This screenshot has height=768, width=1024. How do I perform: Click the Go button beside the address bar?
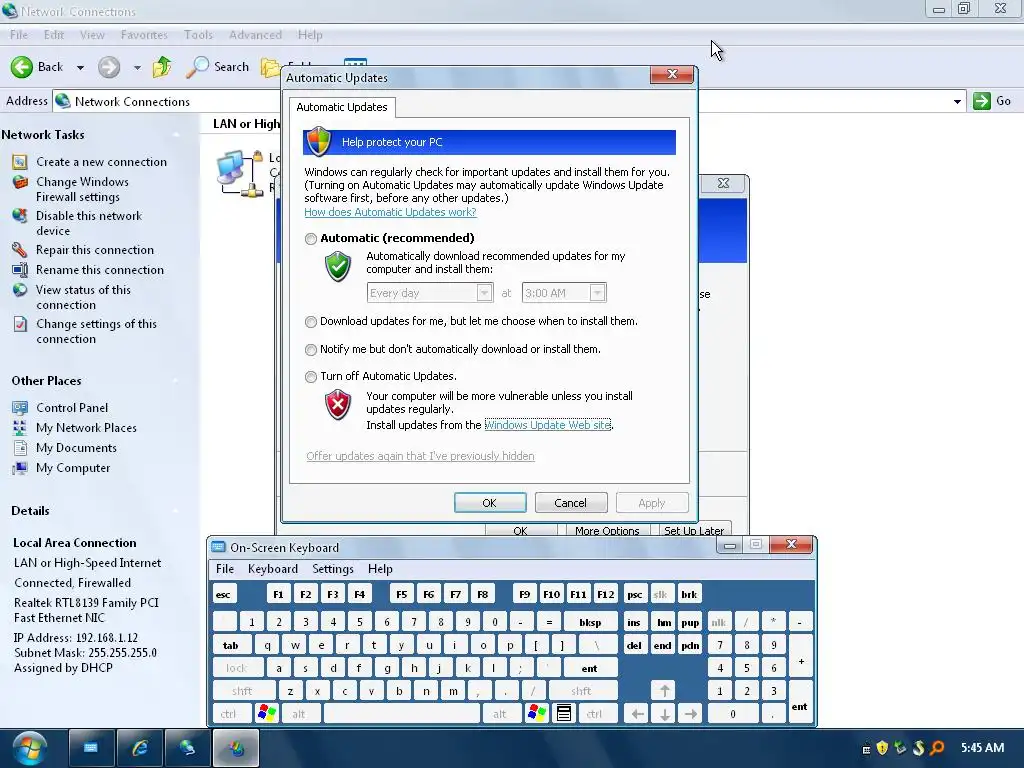[993, 101]
